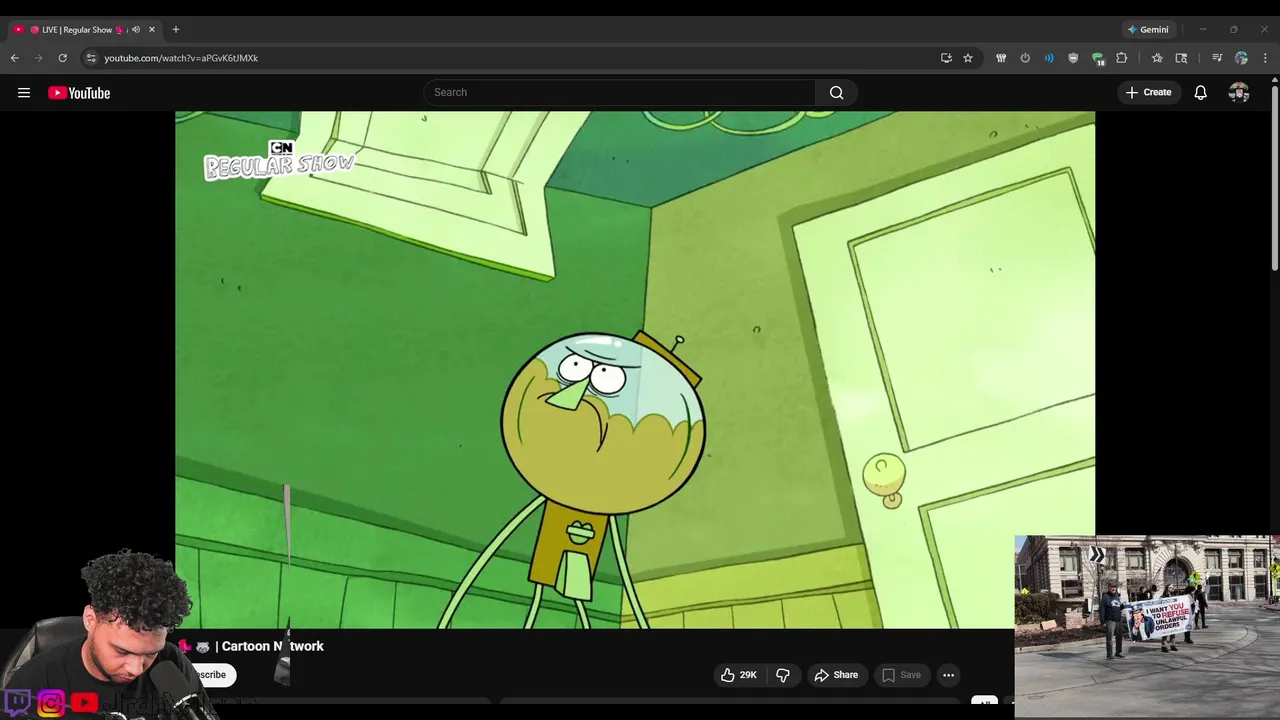Open bookmarks star-list icon in toolbar
Image resolution: width=1280 pixels, height=720 pixels.
click(x=1157, y=58)
